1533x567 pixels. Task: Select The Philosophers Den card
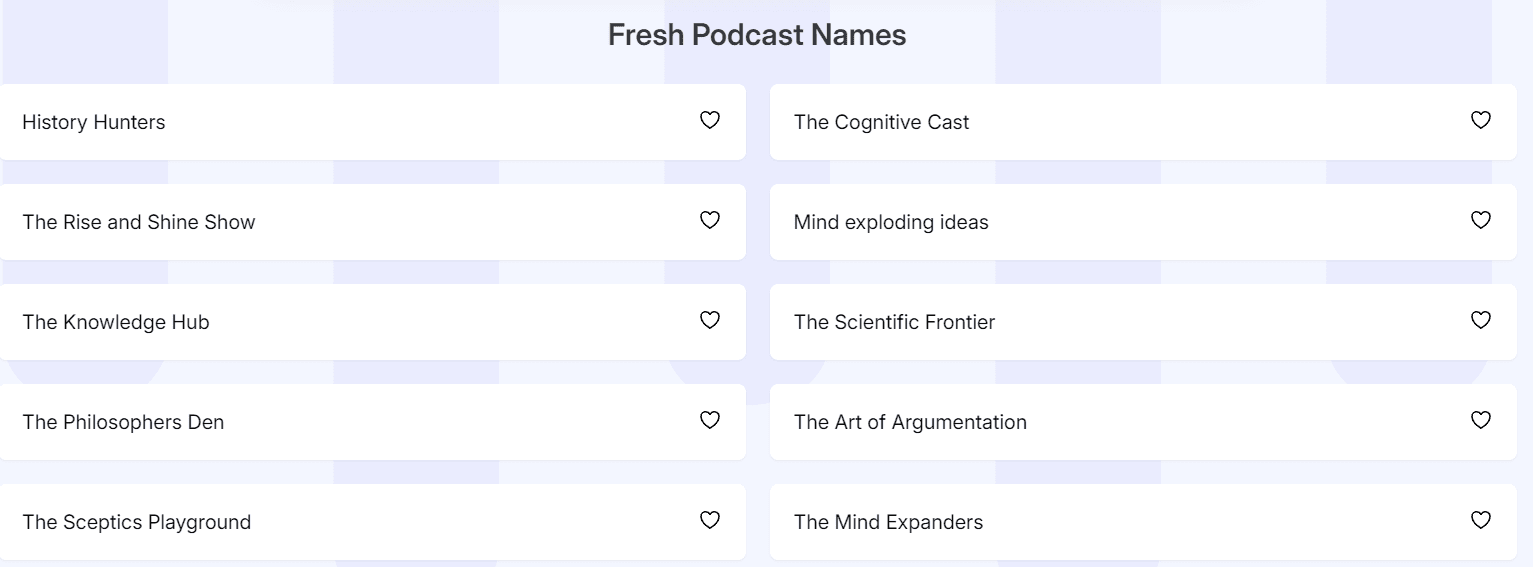372,422
